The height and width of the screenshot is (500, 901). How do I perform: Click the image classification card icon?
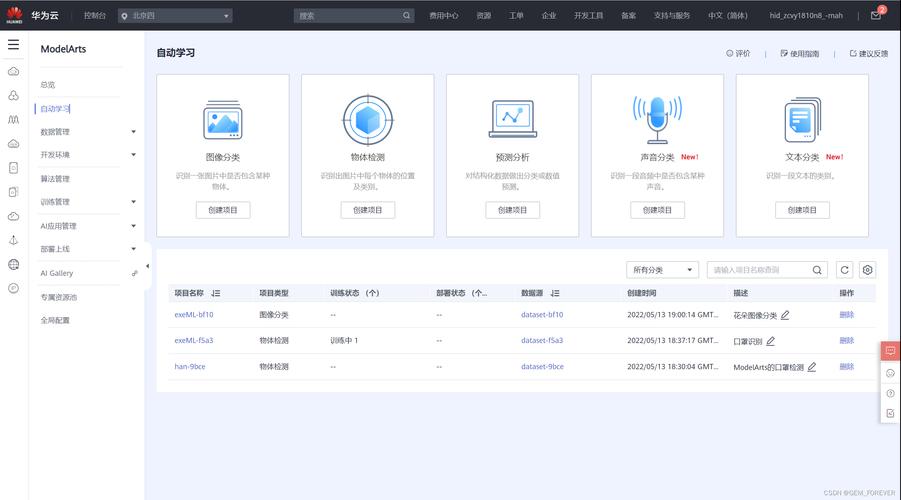coord(223,120)
